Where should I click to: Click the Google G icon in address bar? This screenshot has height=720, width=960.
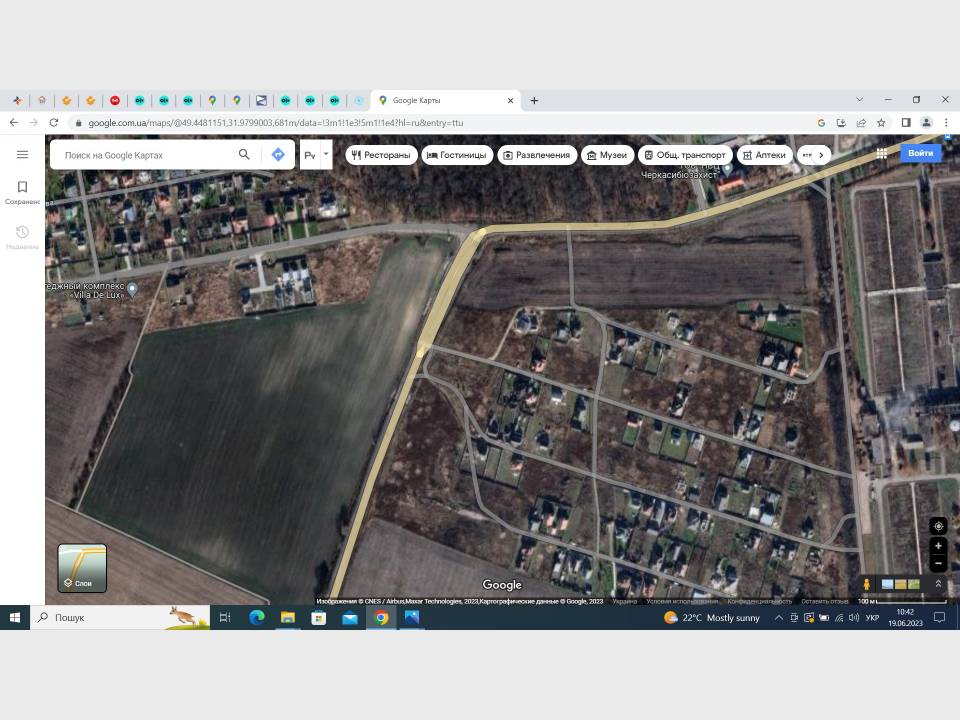pyautogui.click(x=821, y=122)
